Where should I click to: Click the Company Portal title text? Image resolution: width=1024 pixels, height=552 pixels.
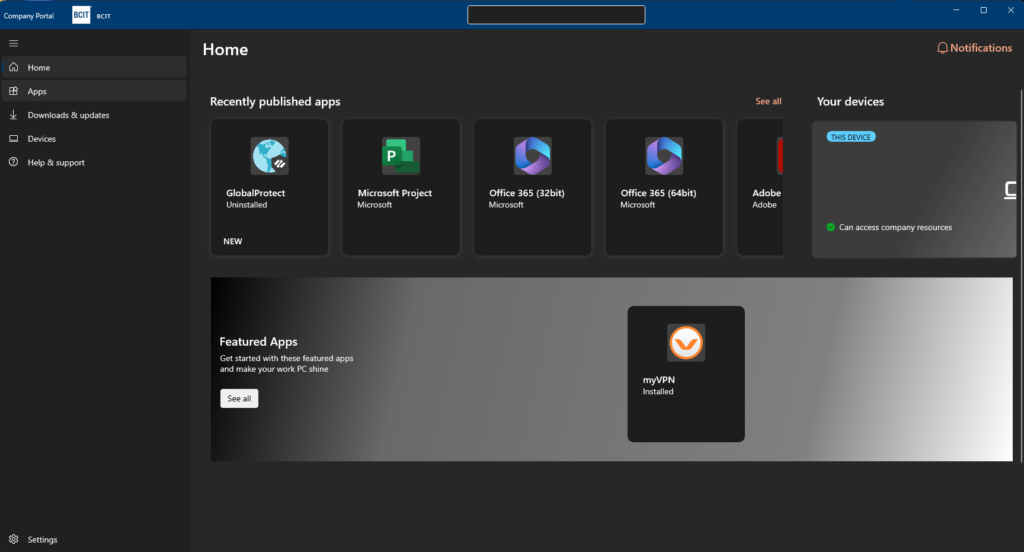29,16
